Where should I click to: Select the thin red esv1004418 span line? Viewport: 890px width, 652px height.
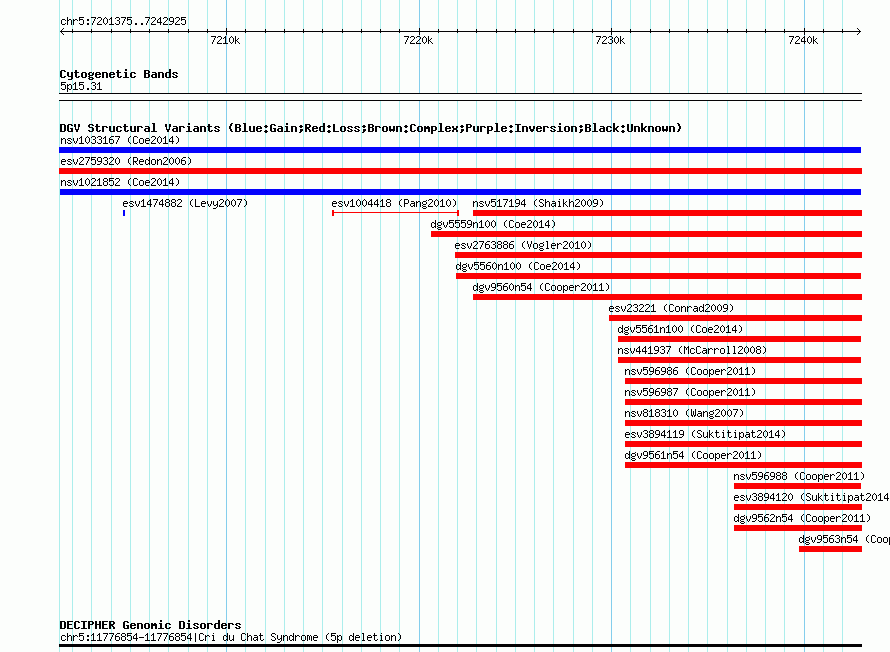[396, 213]
